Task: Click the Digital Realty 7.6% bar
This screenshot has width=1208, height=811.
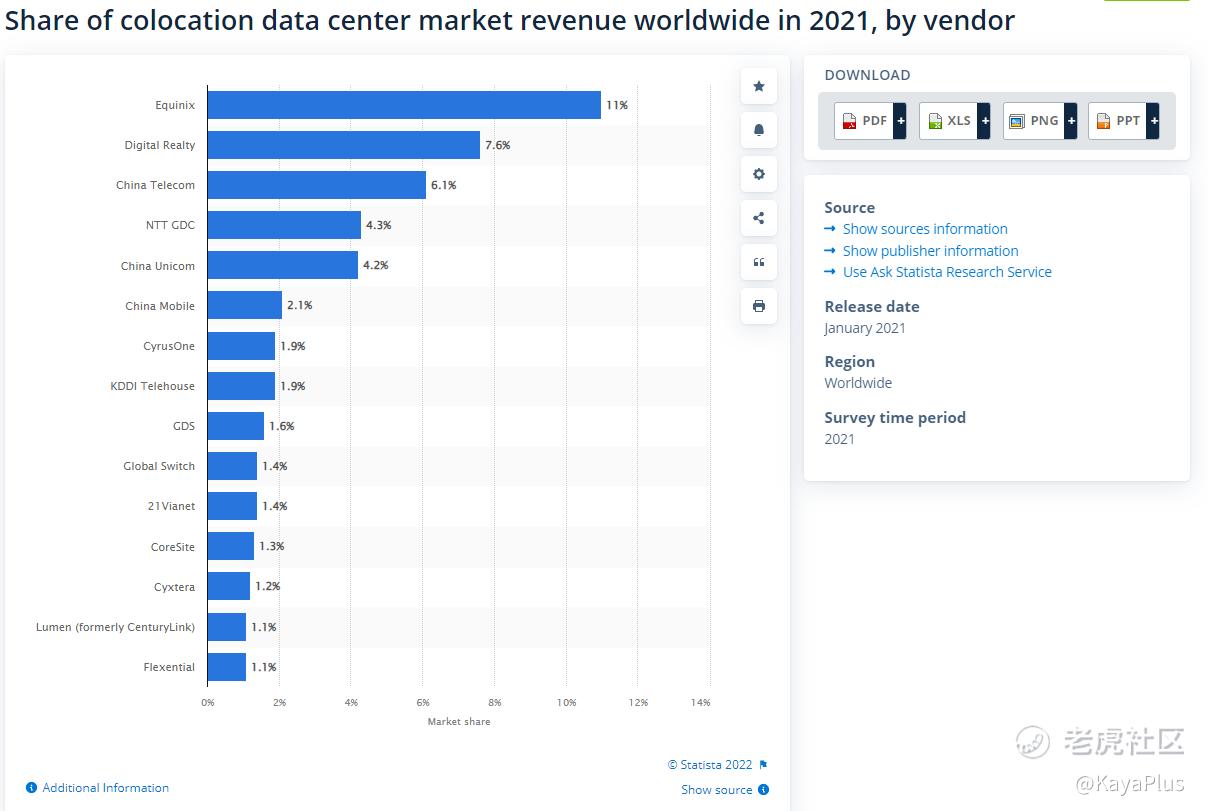Action: click(x=343, y=145)
